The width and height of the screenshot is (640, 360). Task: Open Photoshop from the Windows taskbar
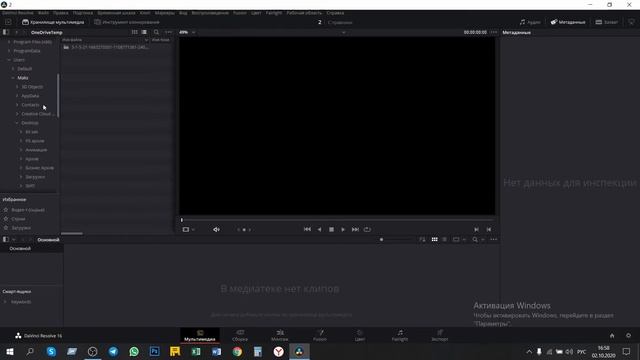click(x=155, y=351)
